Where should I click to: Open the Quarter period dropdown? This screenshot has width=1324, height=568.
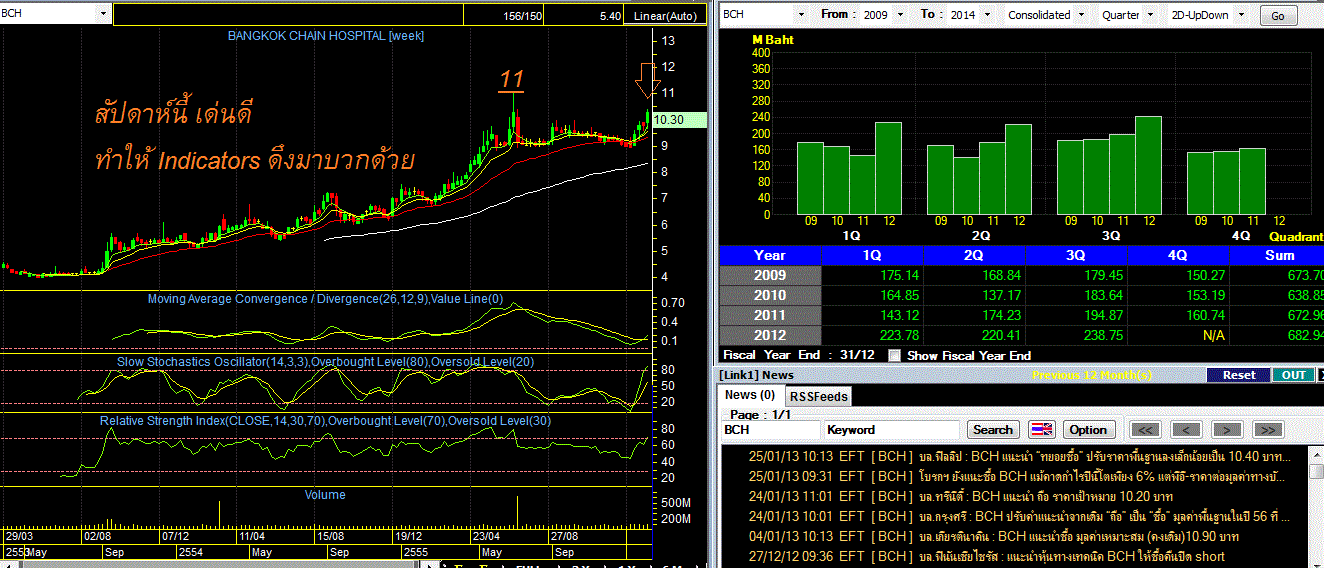[x=1151, y=15]
